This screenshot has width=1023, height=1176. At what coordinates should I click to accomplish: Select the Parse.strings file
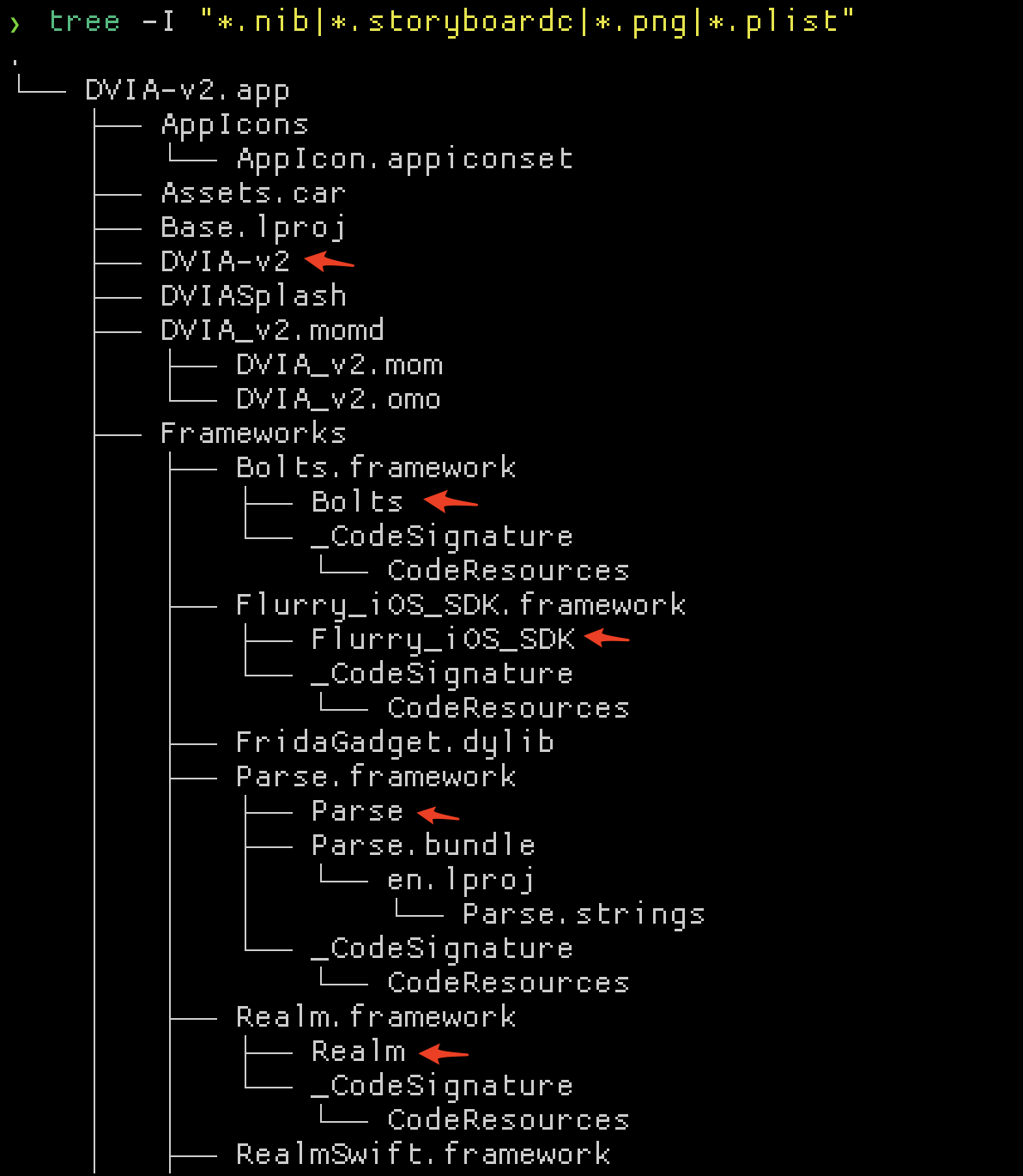pos(584,914)
